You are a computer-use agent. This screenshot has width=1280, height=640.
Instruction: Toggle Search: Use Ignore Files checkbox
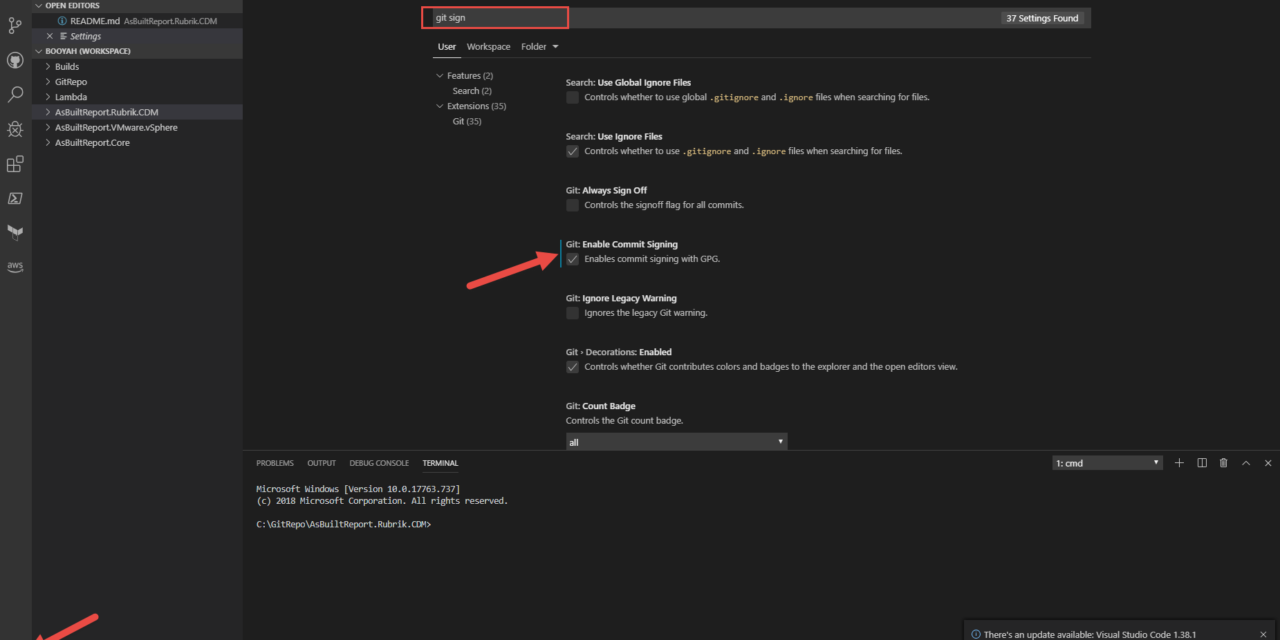tap(572, 151)
